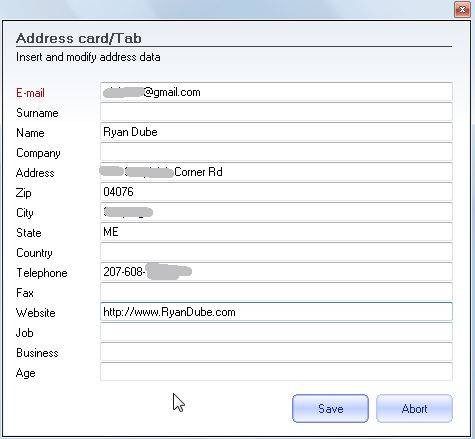Focus the Surname input field
This screenshot has height=439, width=475.
click(276, 112)
